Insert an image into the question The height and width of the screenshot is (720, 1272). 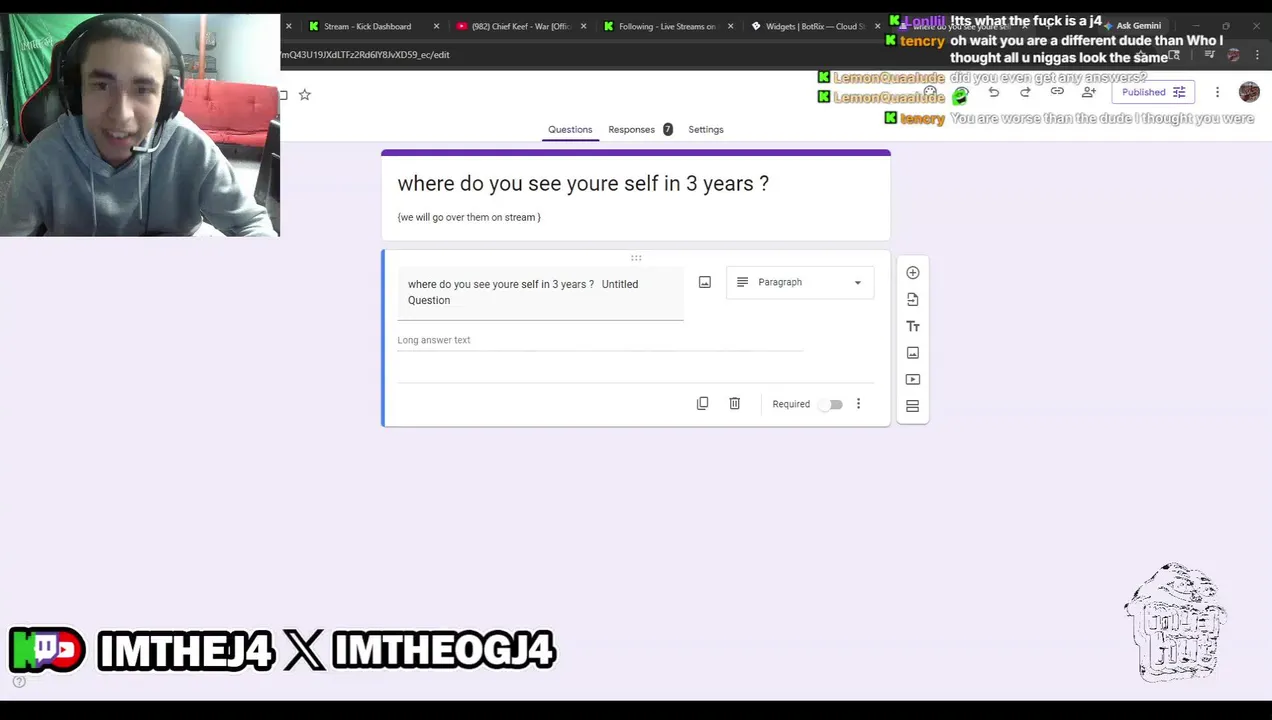click(705, 283)
